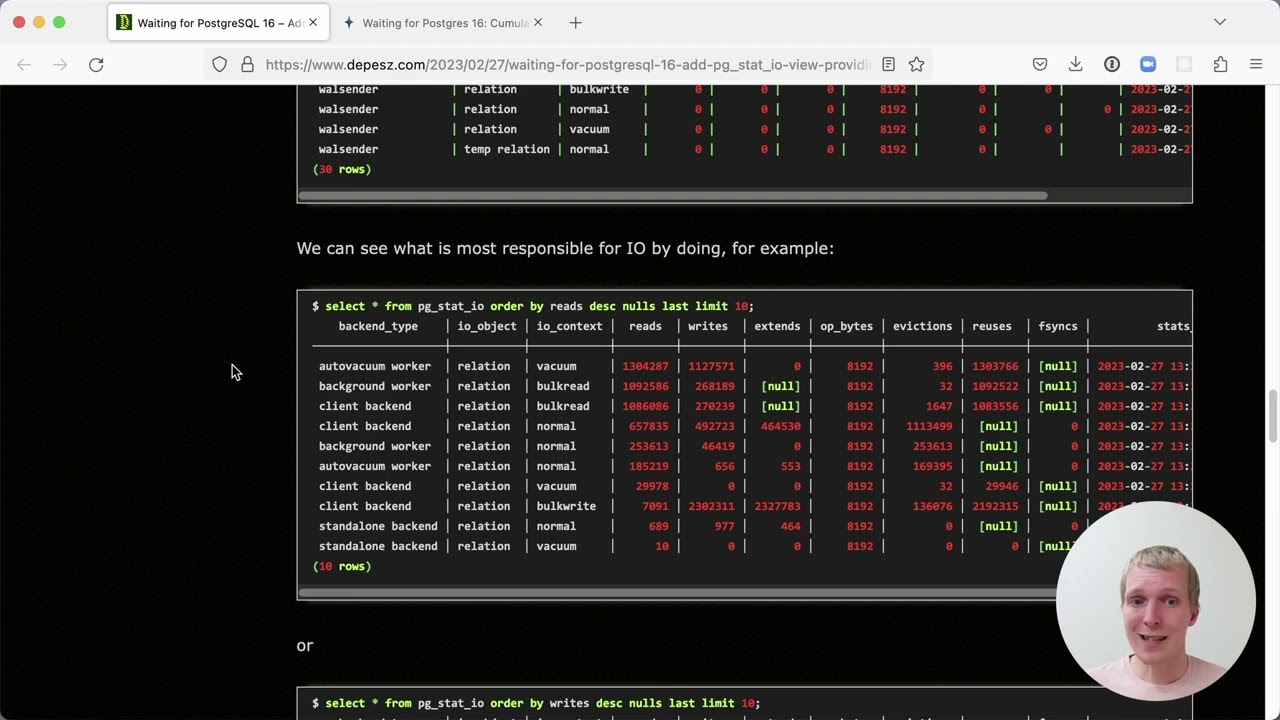Click the writes column header
Image resolution: width=1280 pixels, height=720 pixels.
(x=708, y=326)
